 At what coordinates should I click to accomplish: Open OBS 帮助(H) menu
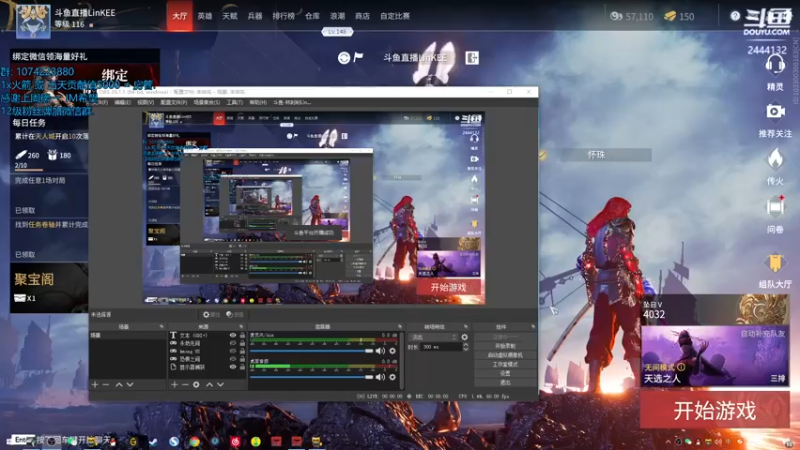pos(258,103)
